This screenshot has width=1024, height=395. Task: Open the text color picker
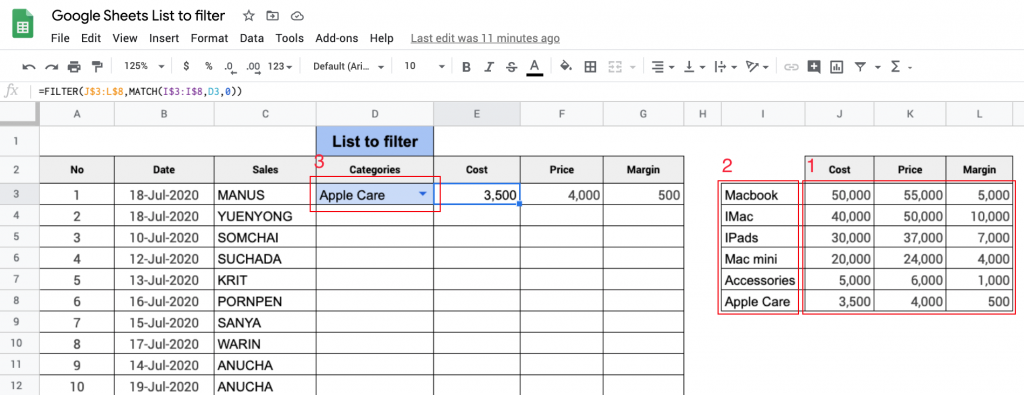point(535,67)
